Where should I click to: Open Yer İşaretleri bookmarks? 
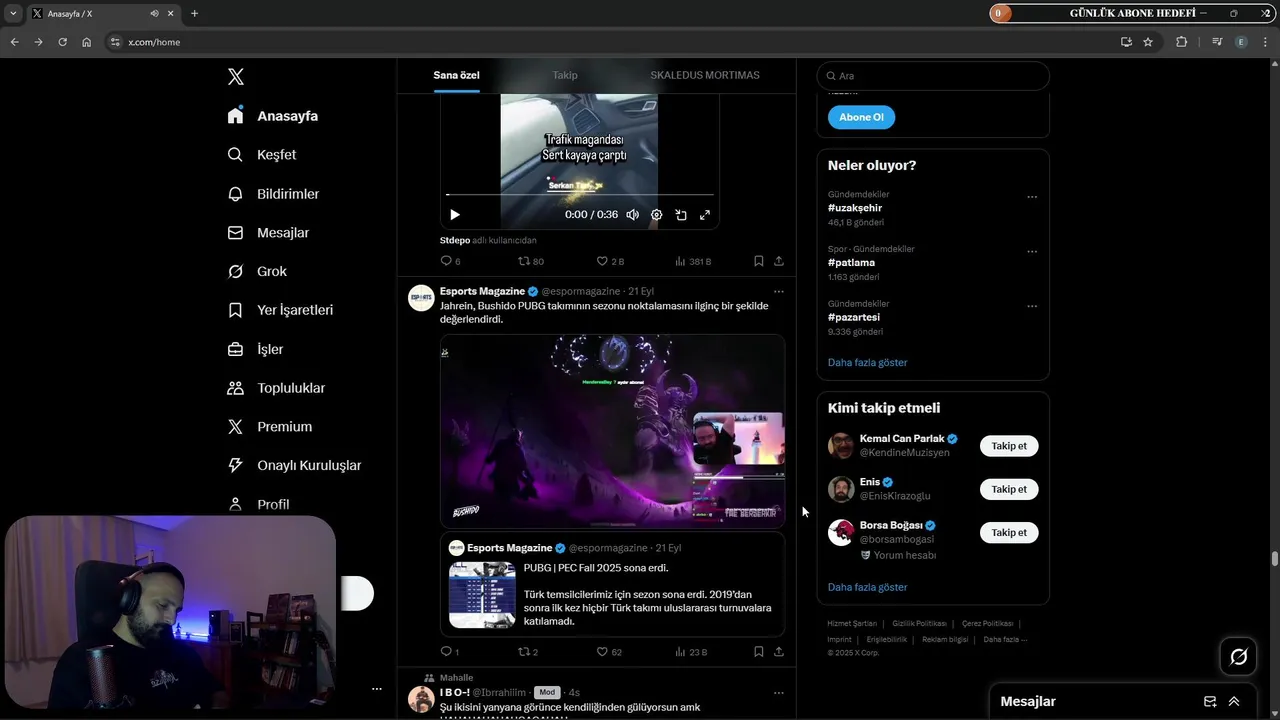pyautogui.click(x=280, y=310)
